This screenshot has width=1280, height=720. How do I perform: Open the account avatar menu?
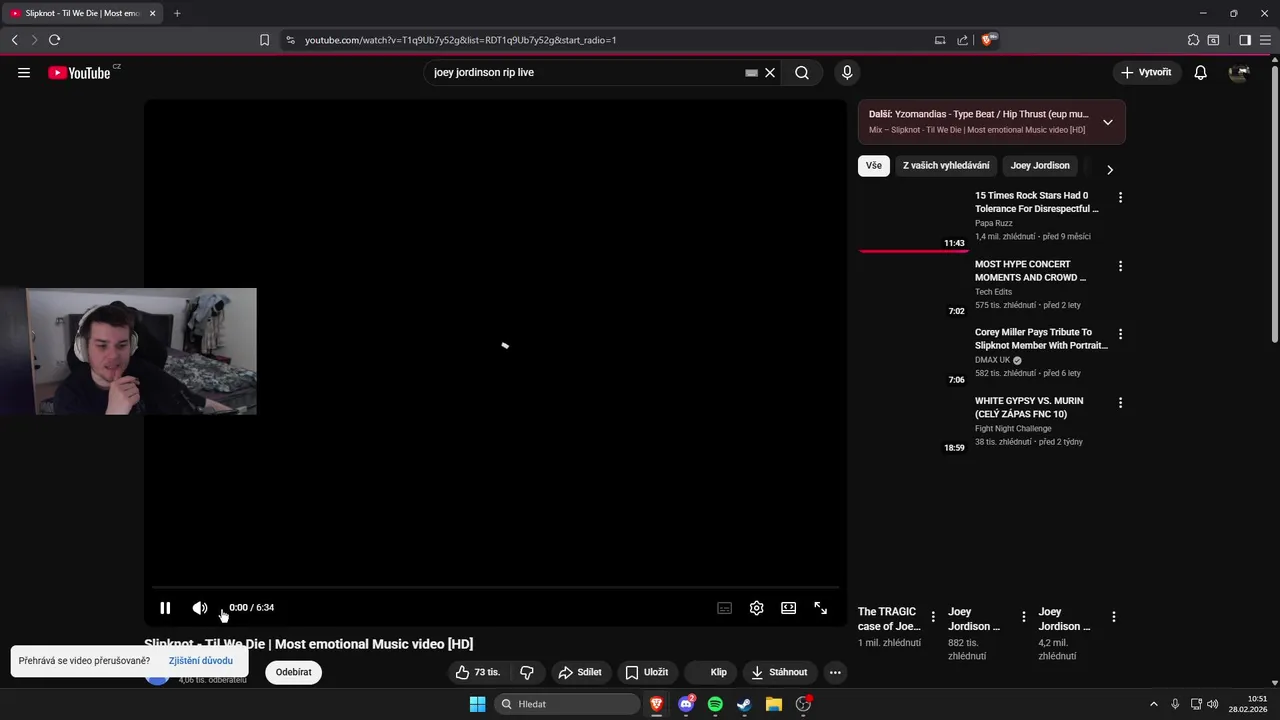pos(1239,72)
